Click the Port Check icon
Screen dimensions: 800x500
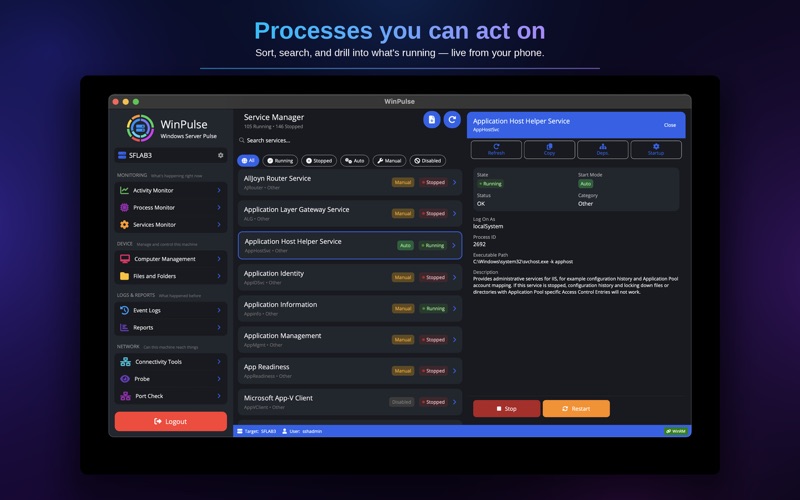(125, 396)
